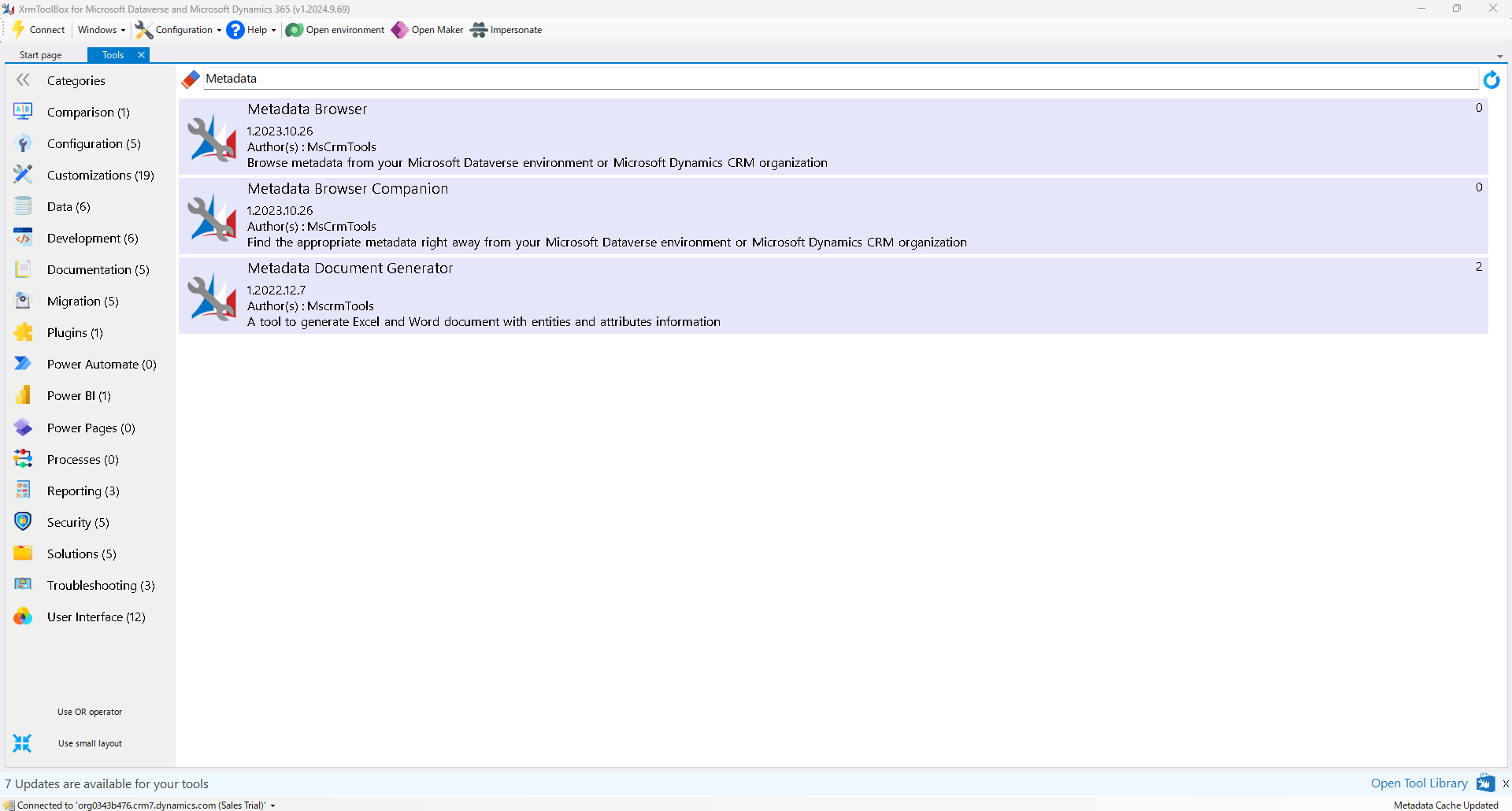This screenshot has width=1512, height=811.
Task: Click the Help question mark icon
Action: (x=235, y=30)
